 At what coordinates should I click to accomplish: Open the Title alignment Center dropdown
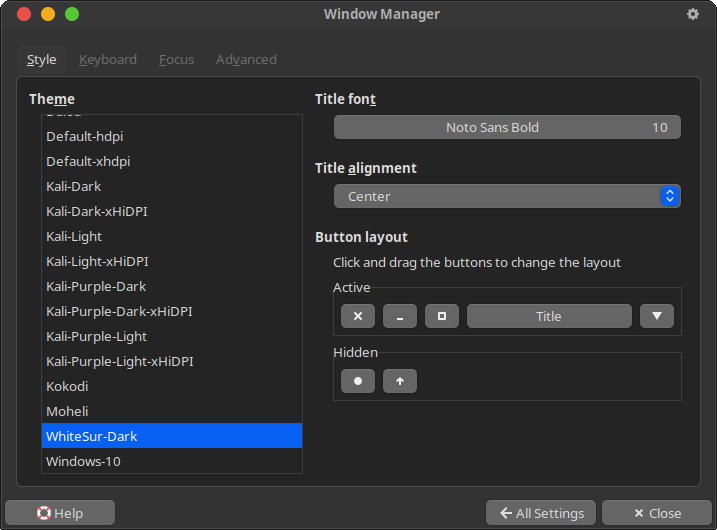click(x=507, y=196)
